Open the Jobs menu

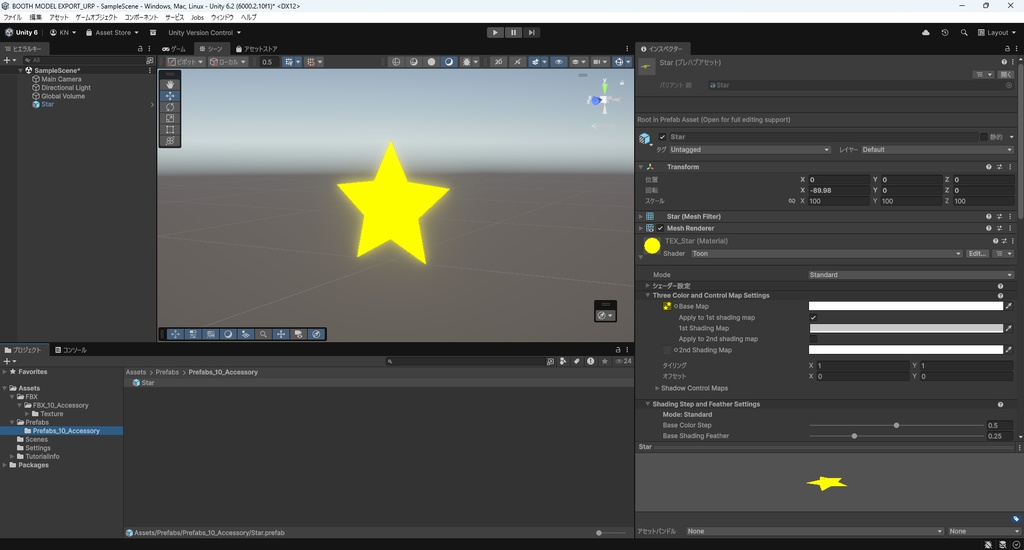(197, 18)
